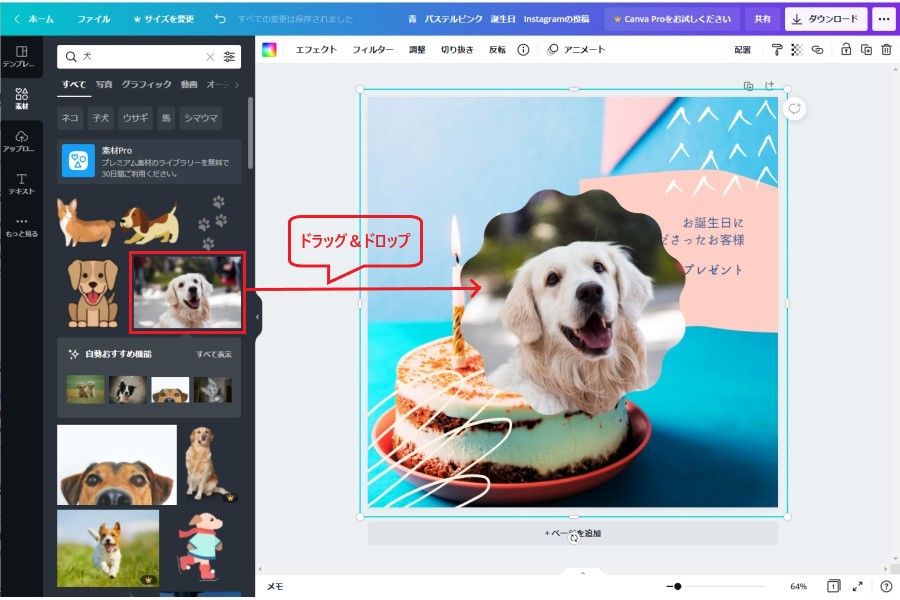The width and height of the screenshot is (900, 600).
Task: Click the ダウンロード download button
Action: tap(825, 19)
